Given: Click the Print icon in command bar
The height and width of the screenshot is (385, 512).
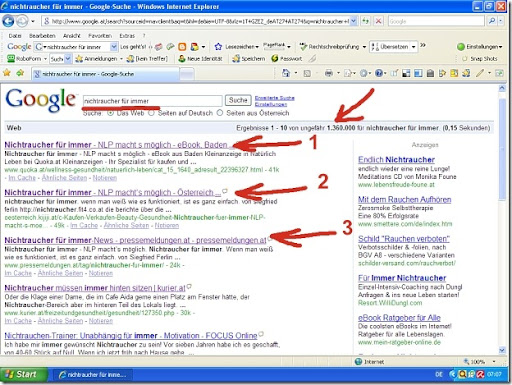Looking at the screenshot, I should (x=329, y=73).
